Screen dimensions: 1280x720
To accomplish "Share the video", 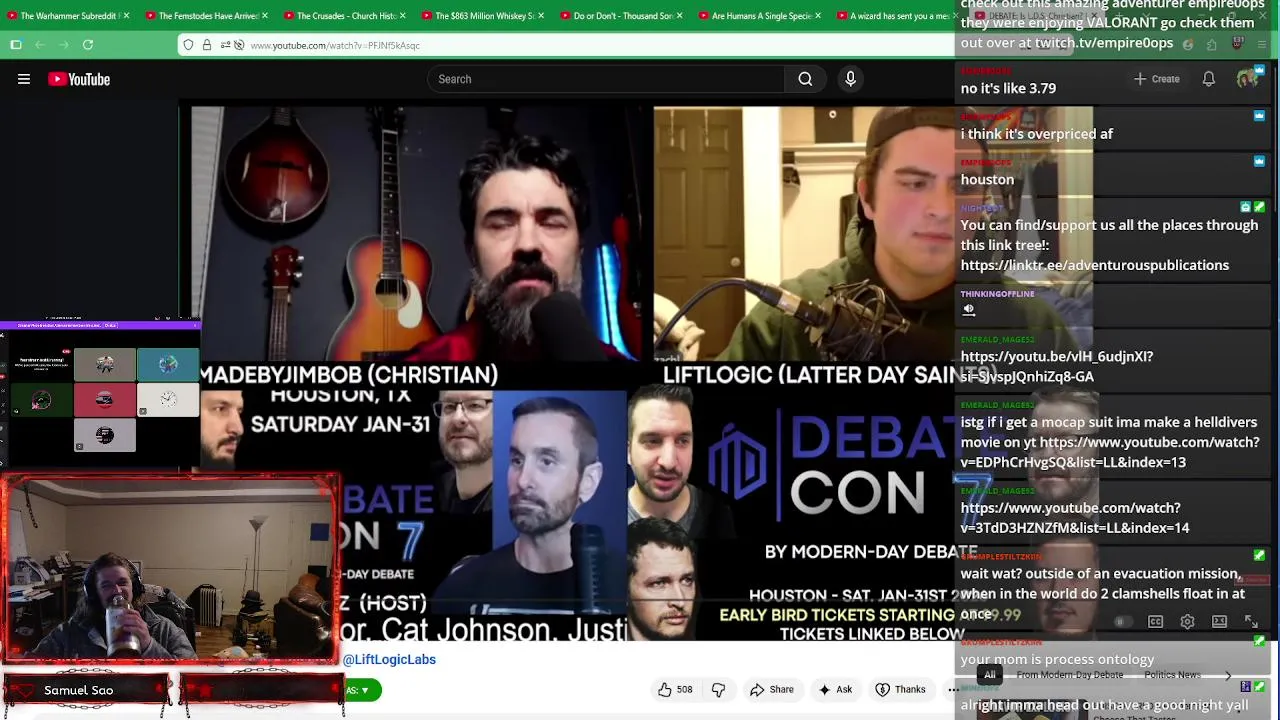I will (771, 689).
